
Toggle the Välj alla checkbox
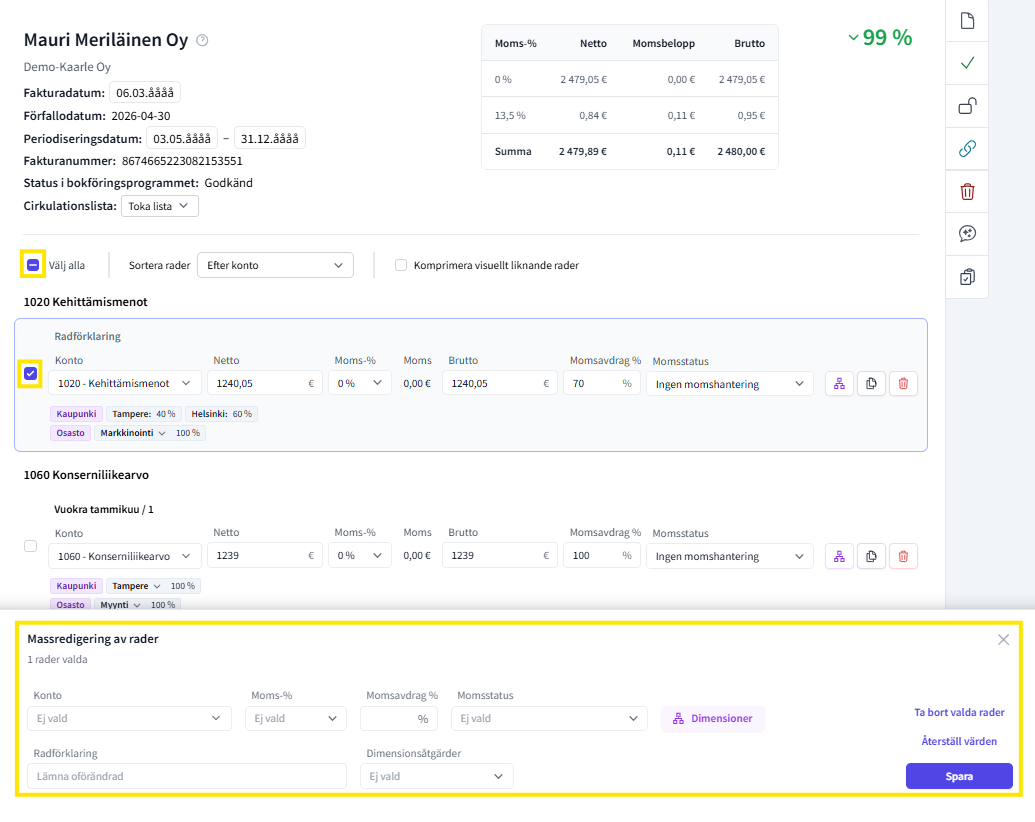point(33,265)
